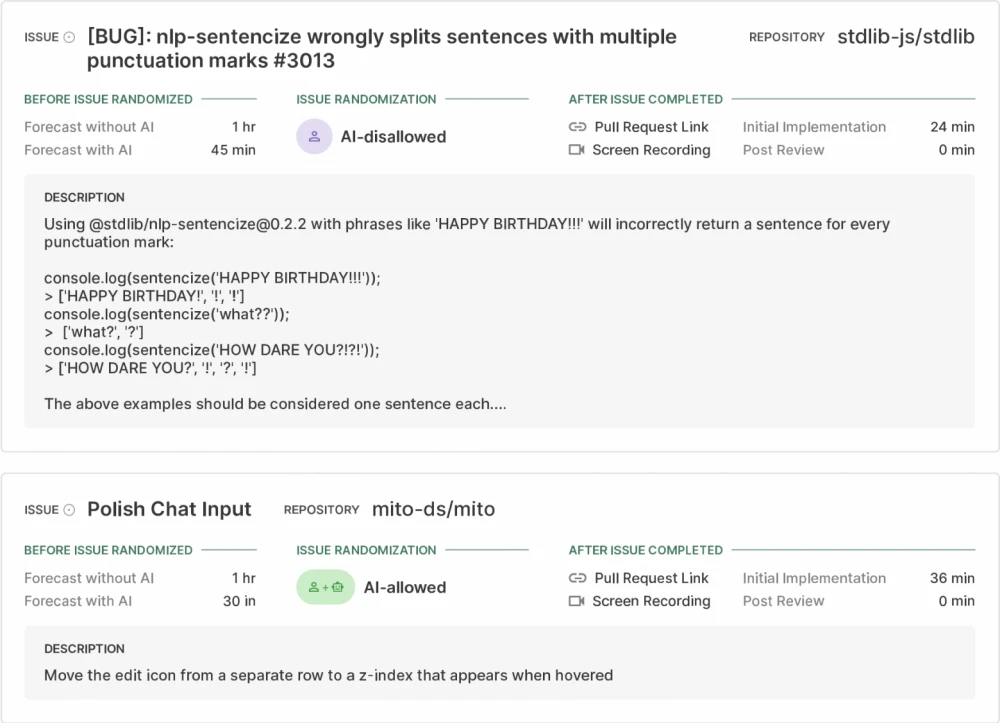Click the video camera icon in the stdlib issue card
Image resolution: width=1000 pixels, height=723 pixels.
pos(576,150)
